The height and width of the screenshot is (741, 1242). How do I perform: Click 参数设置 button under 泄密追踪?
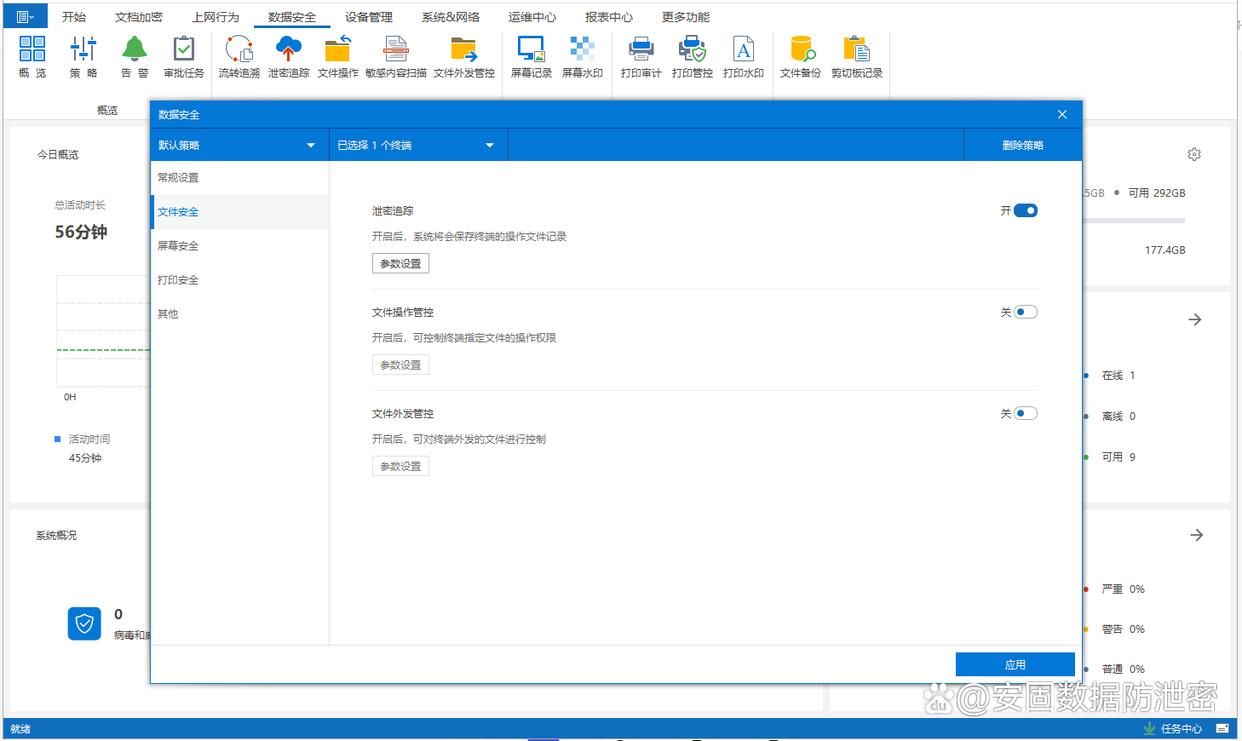400,264
